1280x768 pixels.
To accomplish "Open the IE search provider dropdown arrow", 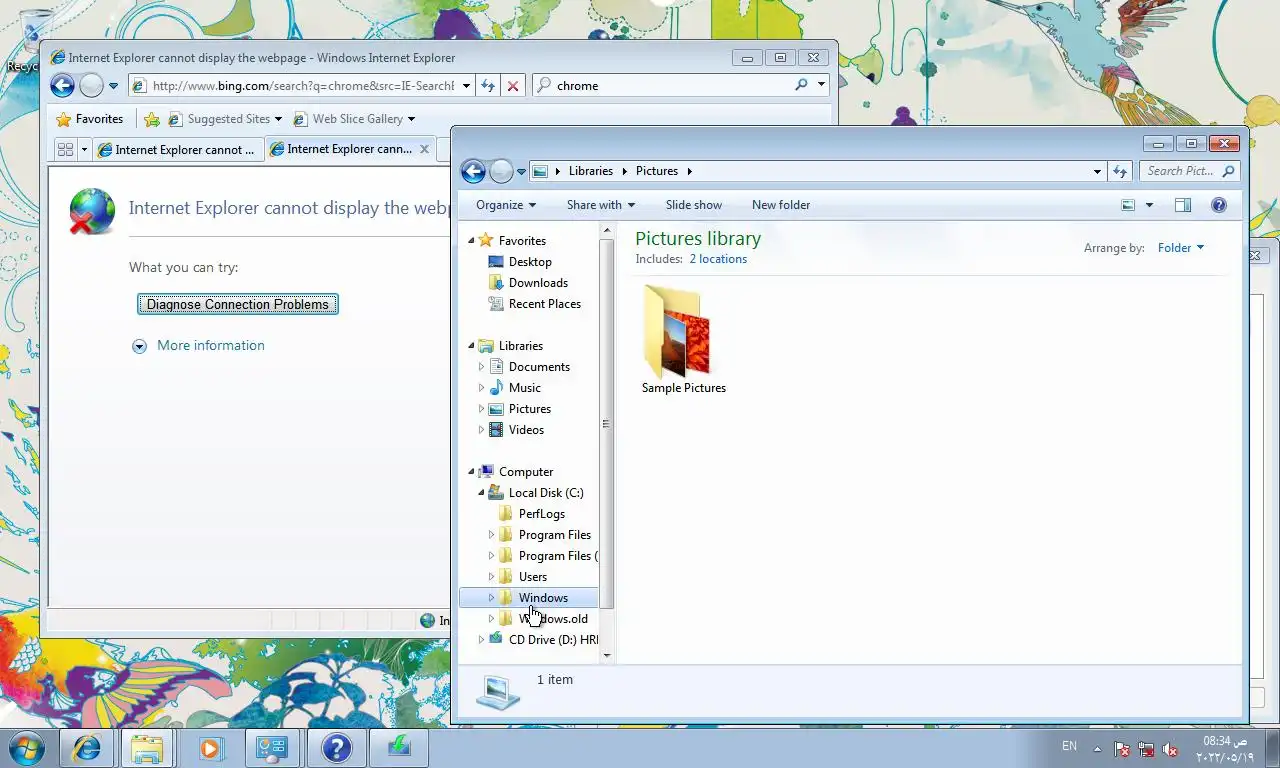I will (x=822, y=86).
